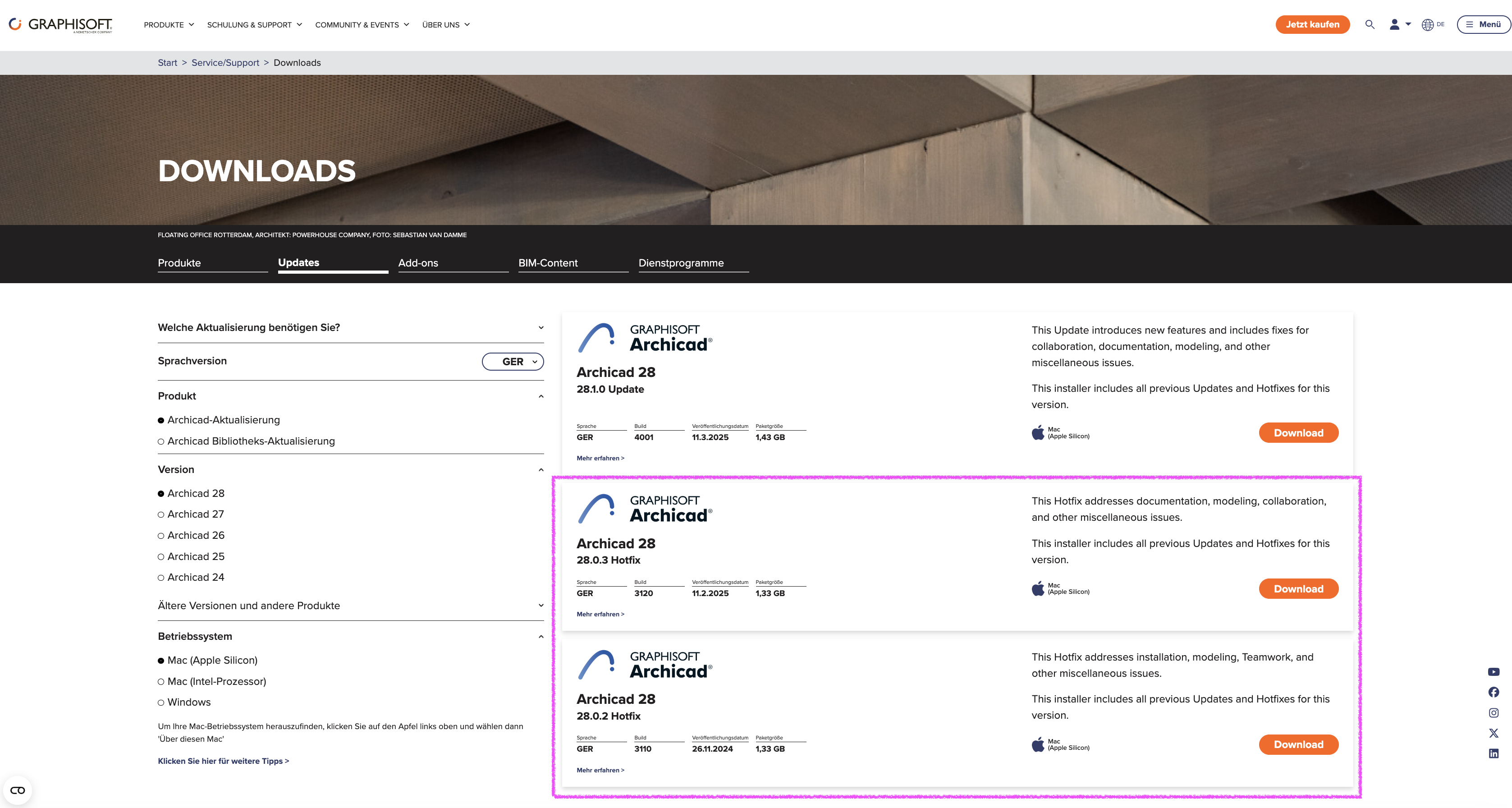1512x808 pixels.
Task: Click release date 11.2.2025
Action: (710, 594)
